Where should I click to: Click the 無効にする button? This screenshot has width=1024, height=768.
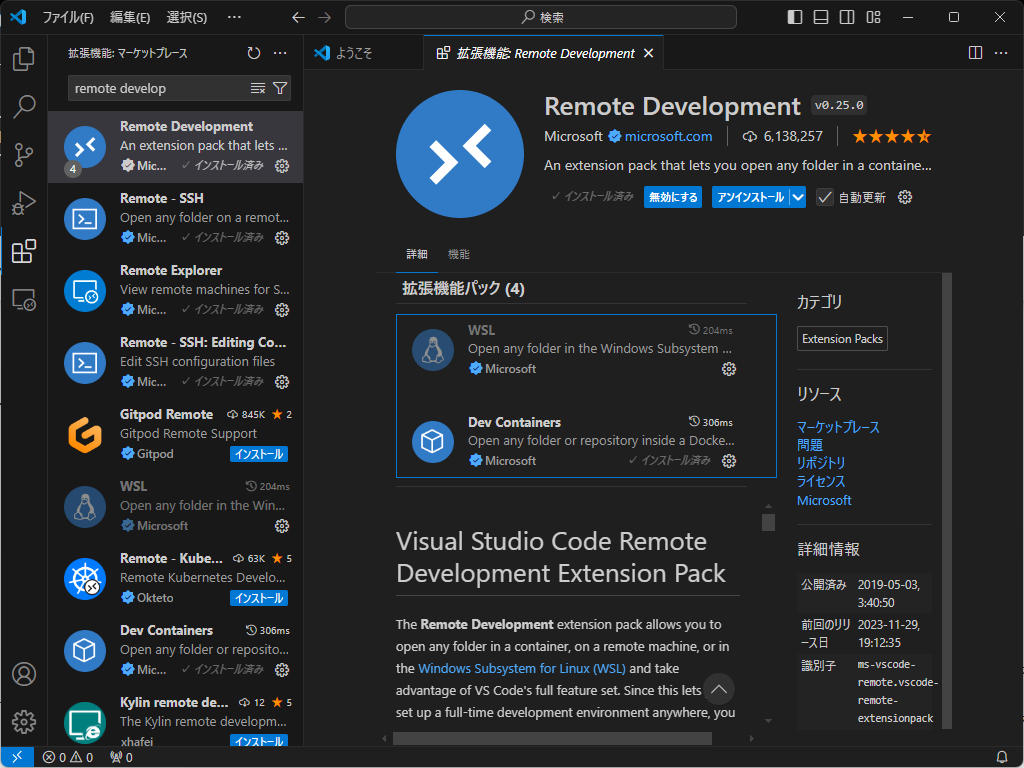coord(673,197)
